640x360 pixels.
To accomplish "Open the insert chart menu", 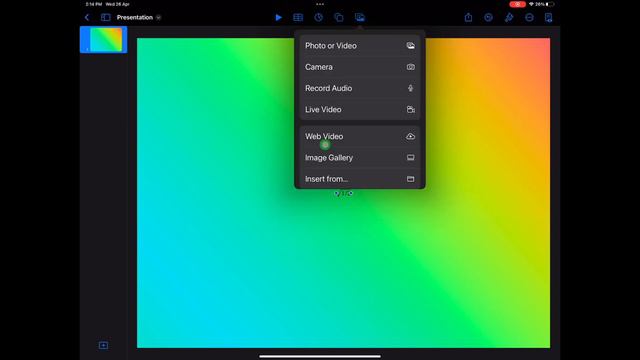I will 318,18.
